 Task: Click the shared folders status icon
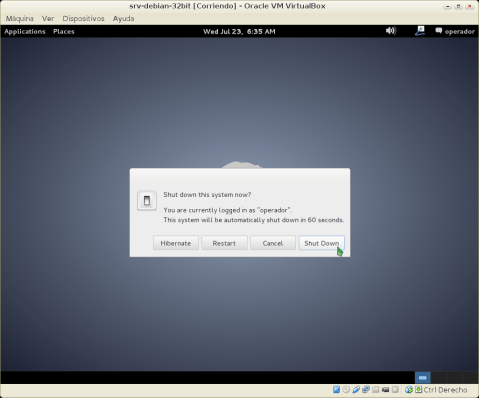[376, 389]
